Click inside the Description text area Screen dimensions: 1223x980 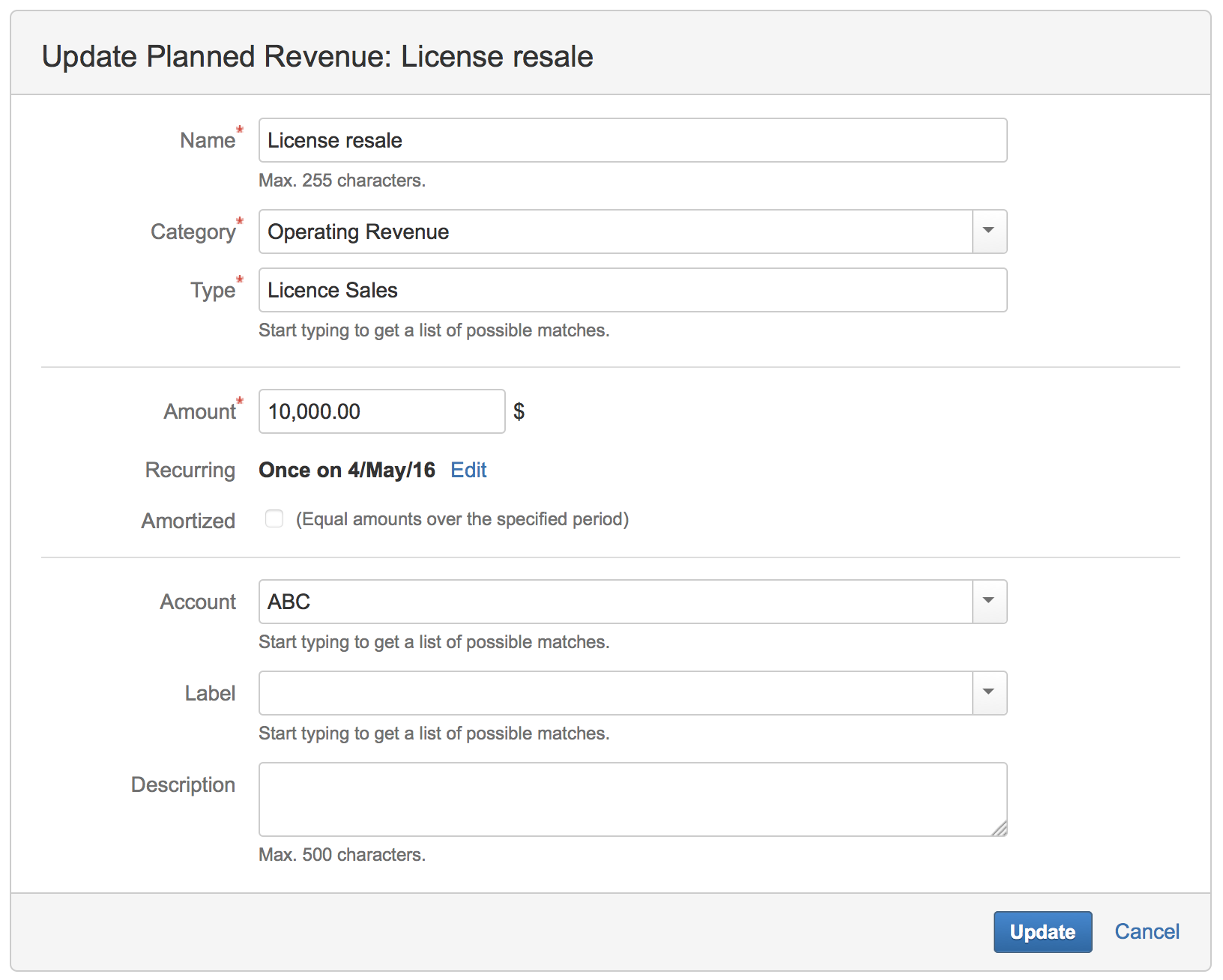click(632, 799)
